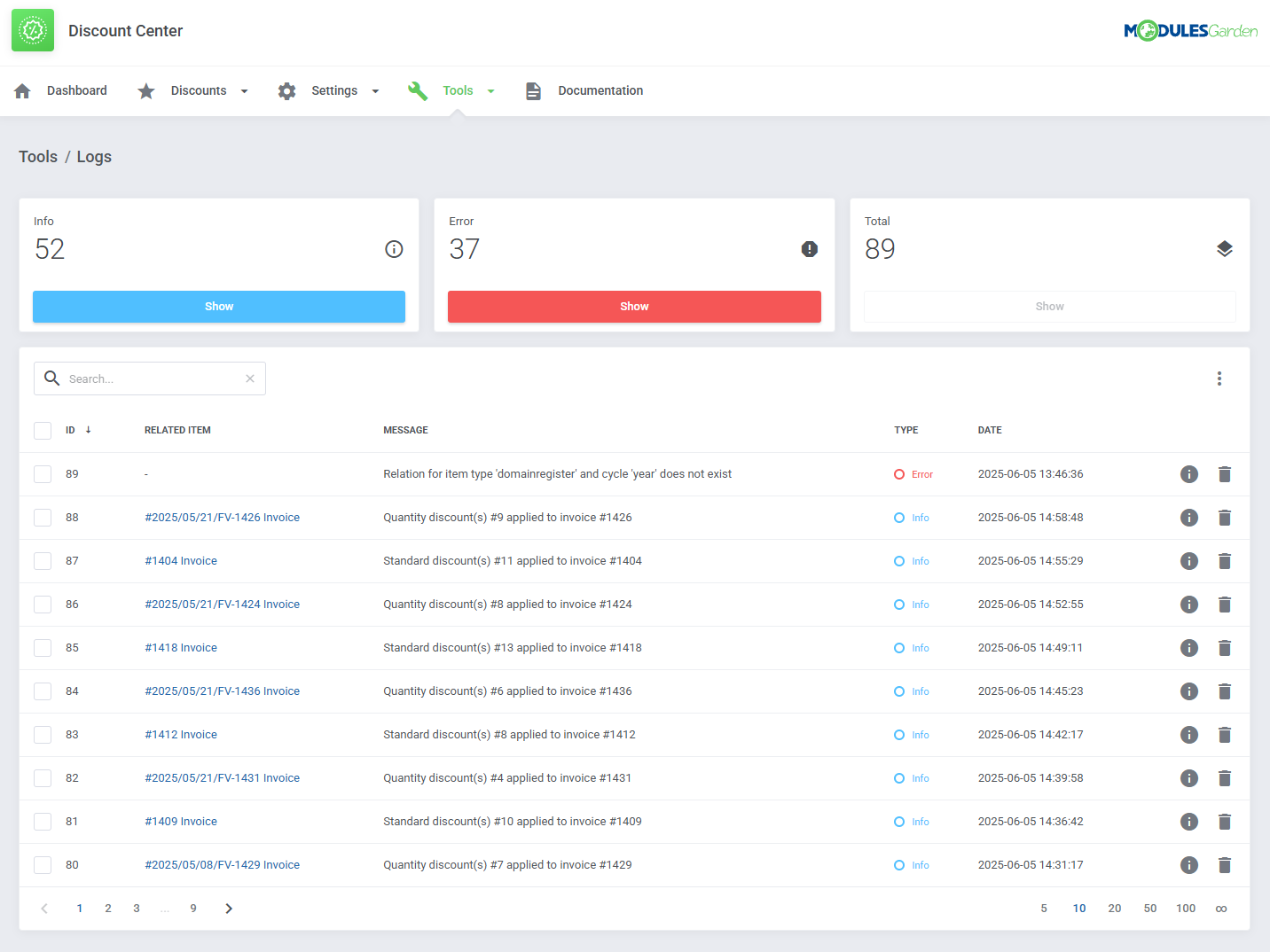Click the document icon beside Documentation
The width and height of the screenshot is (1270, 952).
[x=533, y=90]
